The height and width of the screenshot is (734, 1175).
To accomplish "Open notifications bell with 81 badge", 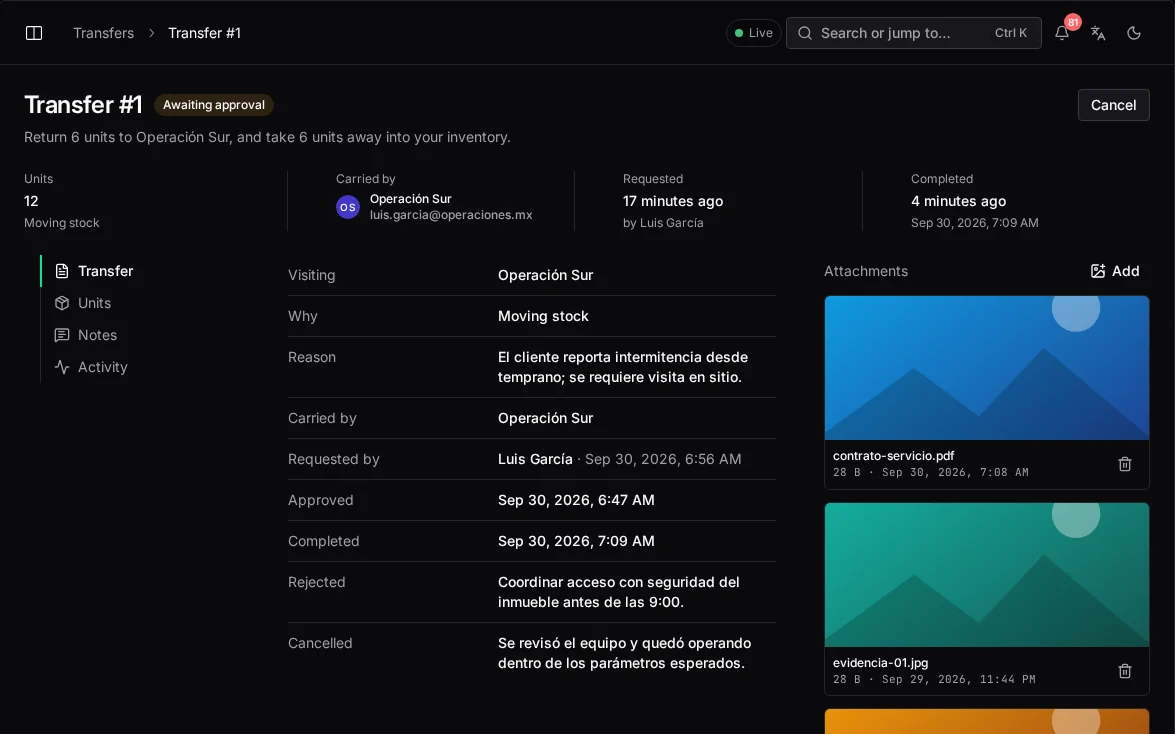I will [1062, 33].
